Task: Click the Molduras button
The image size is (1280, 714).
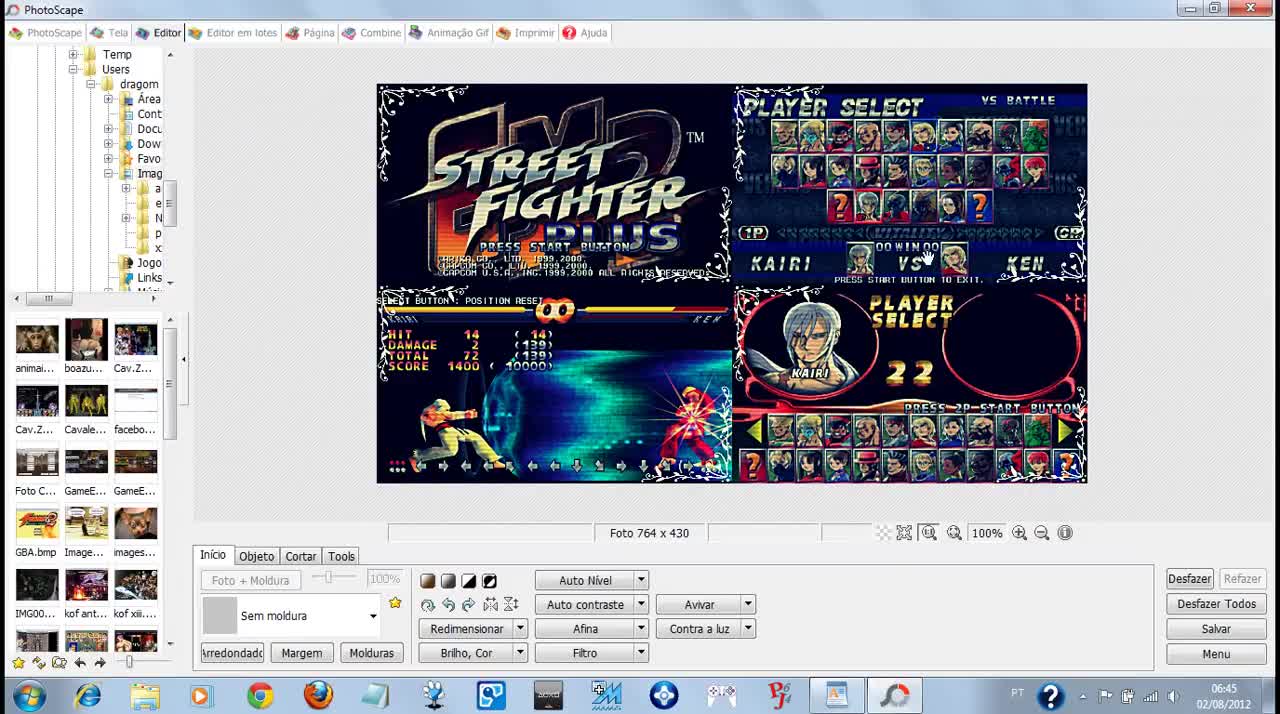Action: click(371, 653)
